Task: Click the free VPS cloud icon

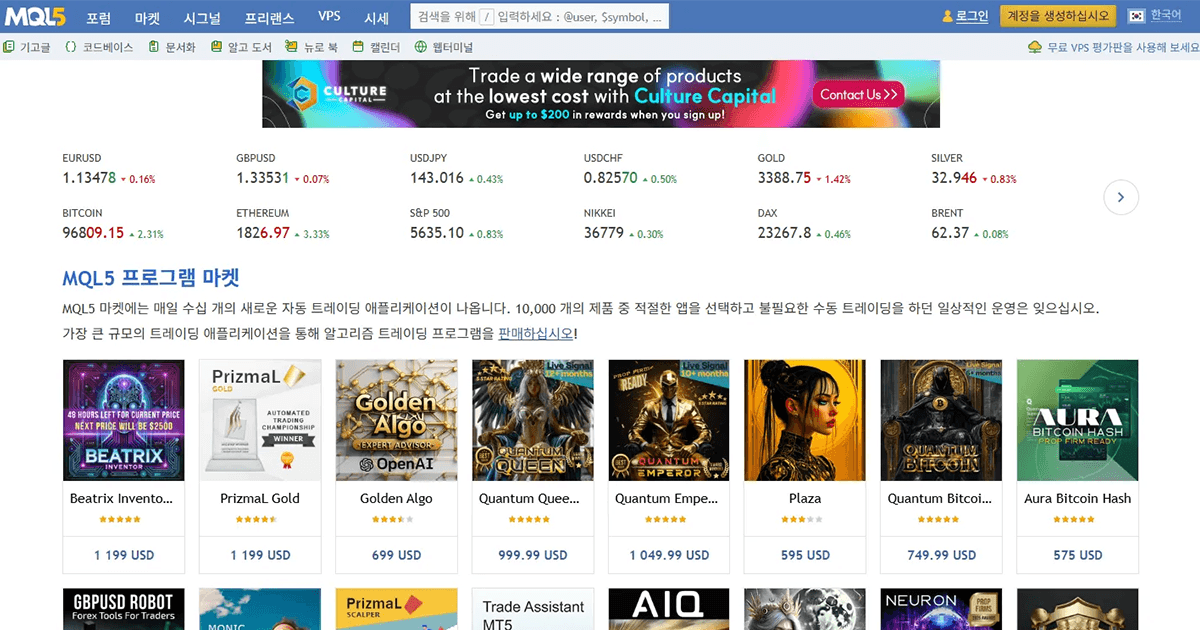Action: point(1035,47)
